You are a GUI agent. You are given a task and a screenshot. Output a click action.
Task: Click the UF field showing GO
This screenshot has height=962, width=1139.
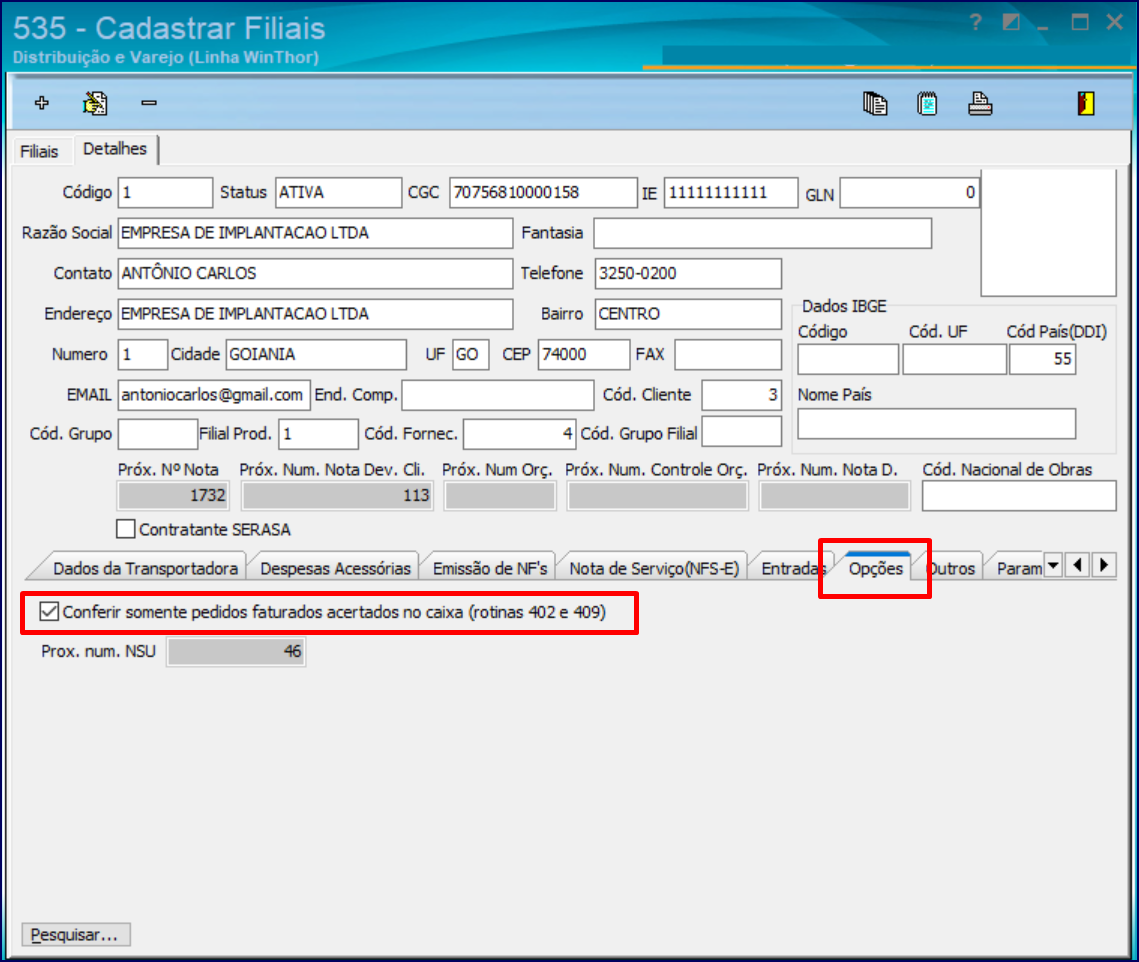point(471,355)
